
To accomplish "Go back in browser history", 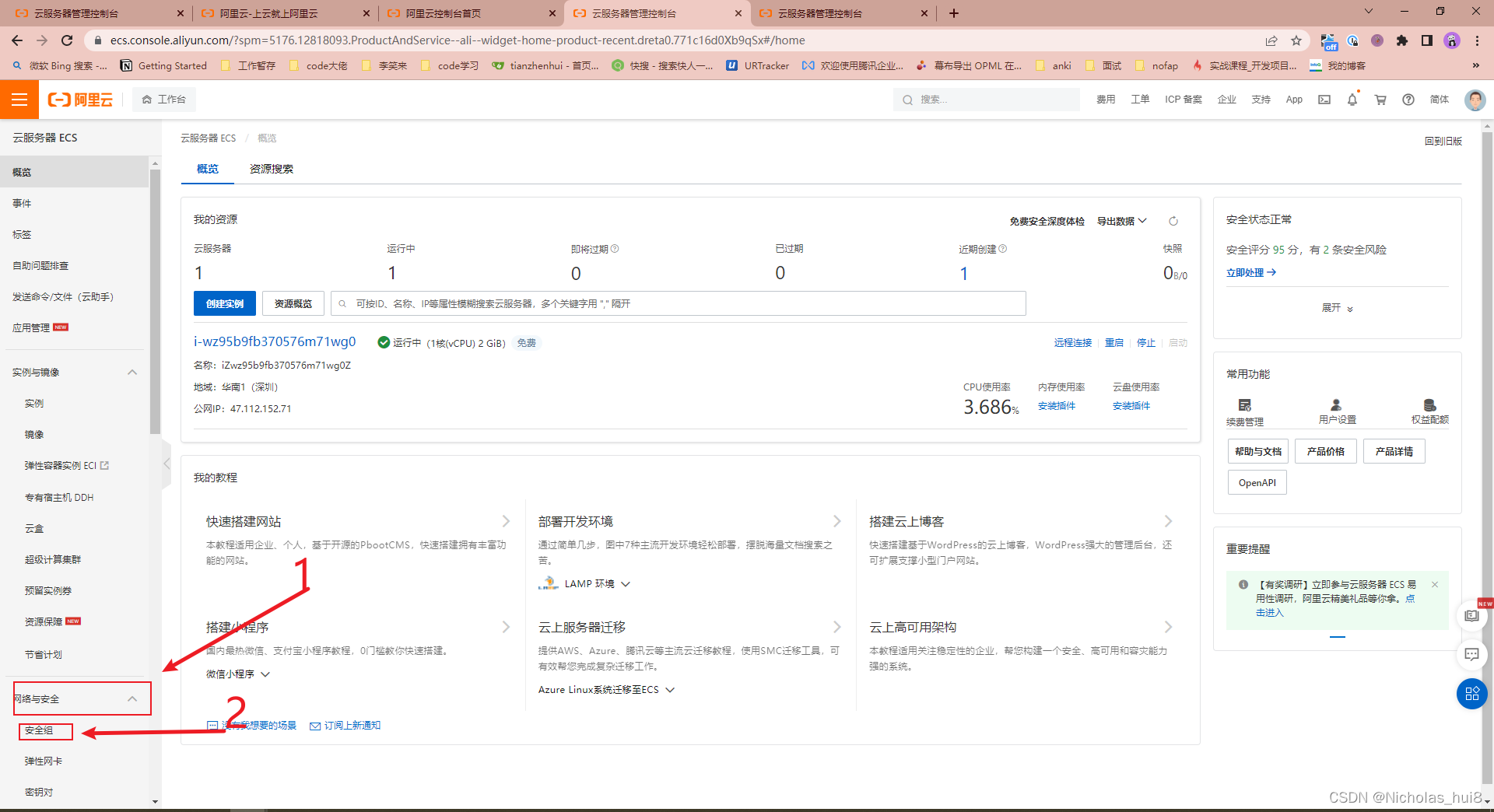I will pyautogui.click(x=17, y=40).
